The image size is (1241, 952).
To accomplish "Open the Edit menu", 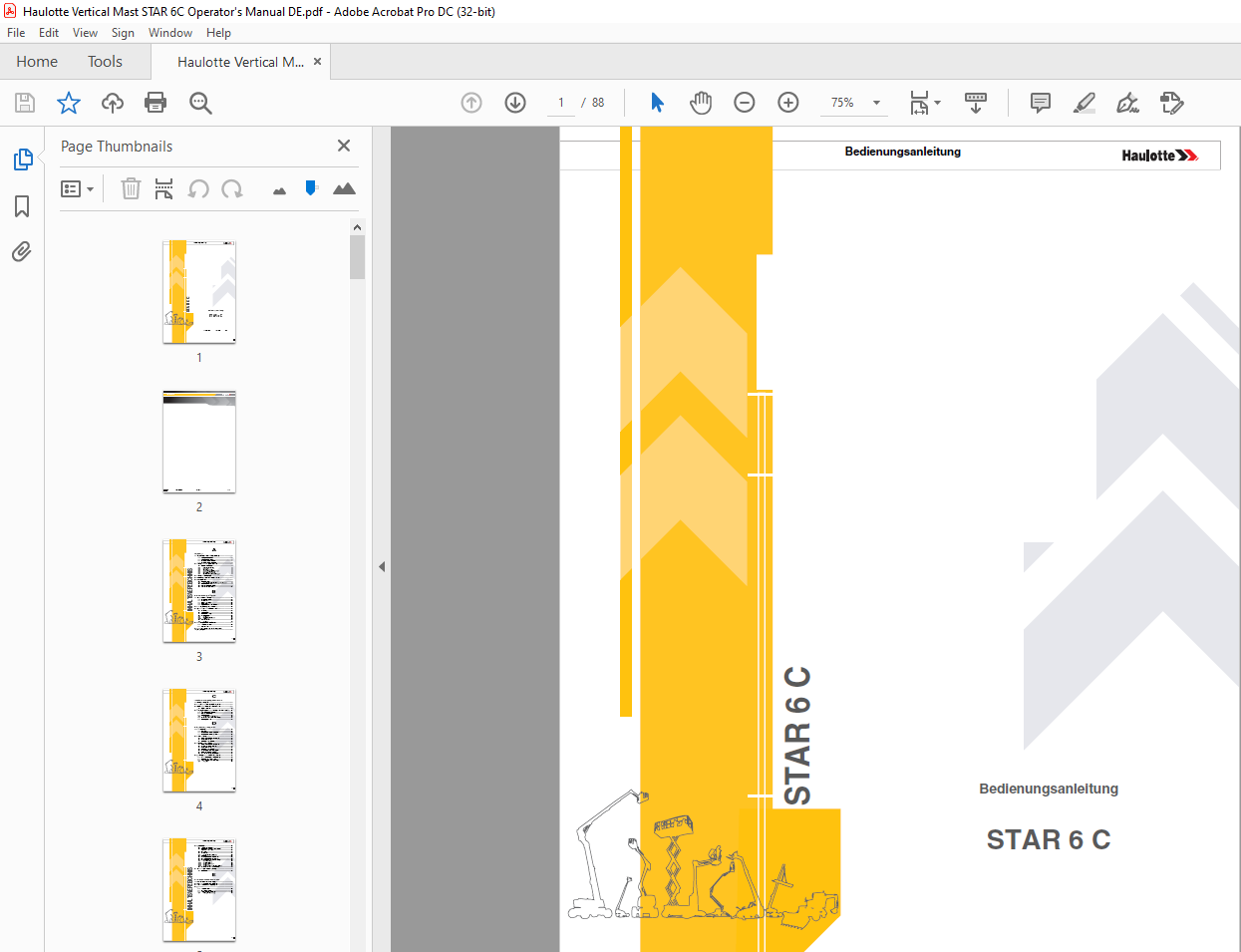I will click(x=49, y=33).
